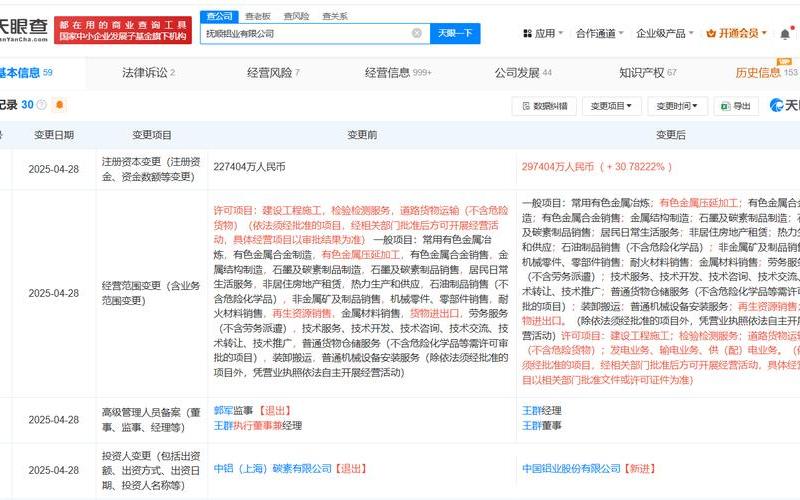This screenshot has height=500, width=800.
Task: Click the 经营范围变更 item cell
Action: (x=151, y=293)
